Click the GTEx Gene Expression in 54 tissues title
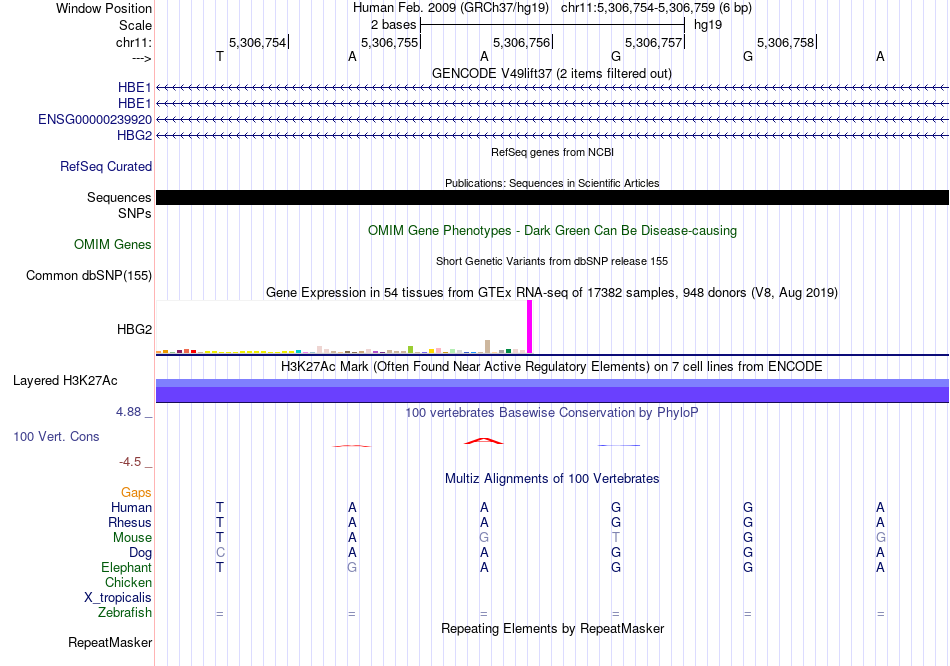Viewport: 950px width, 666px height. pos(552,293)
